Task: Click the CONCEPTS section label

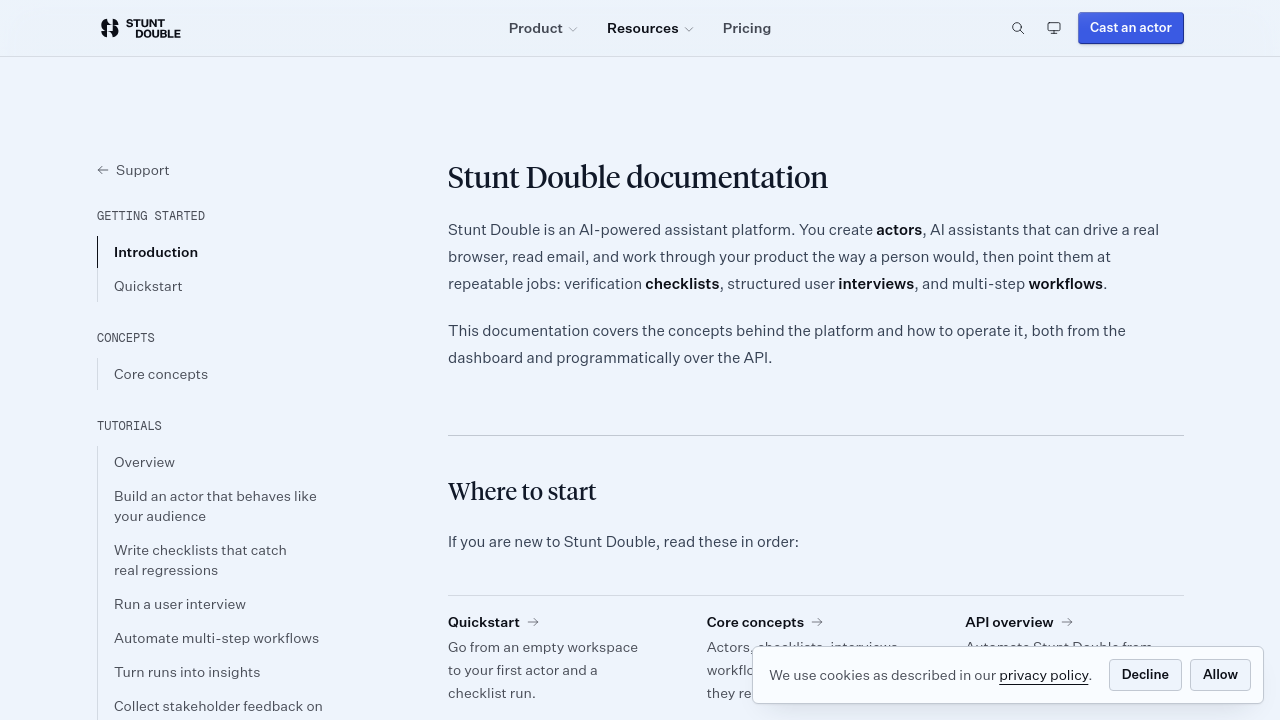Action: click(x=126, y=338)
